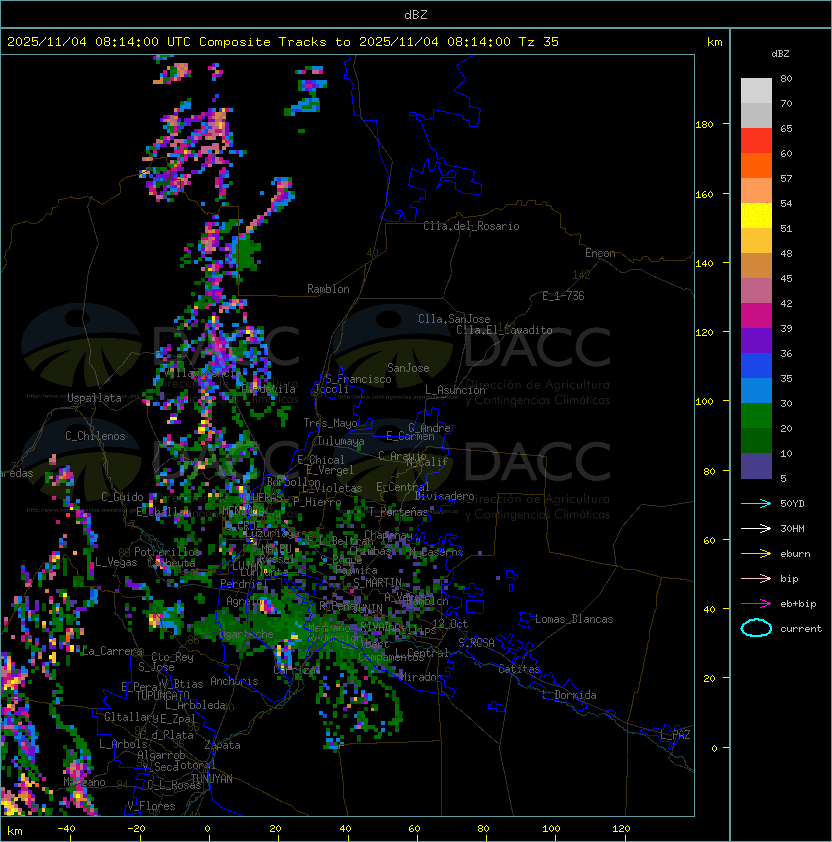Click the Uspallata map label
Image resolution: width=832 pixels, height=842 pixels.
coord(94,398)
